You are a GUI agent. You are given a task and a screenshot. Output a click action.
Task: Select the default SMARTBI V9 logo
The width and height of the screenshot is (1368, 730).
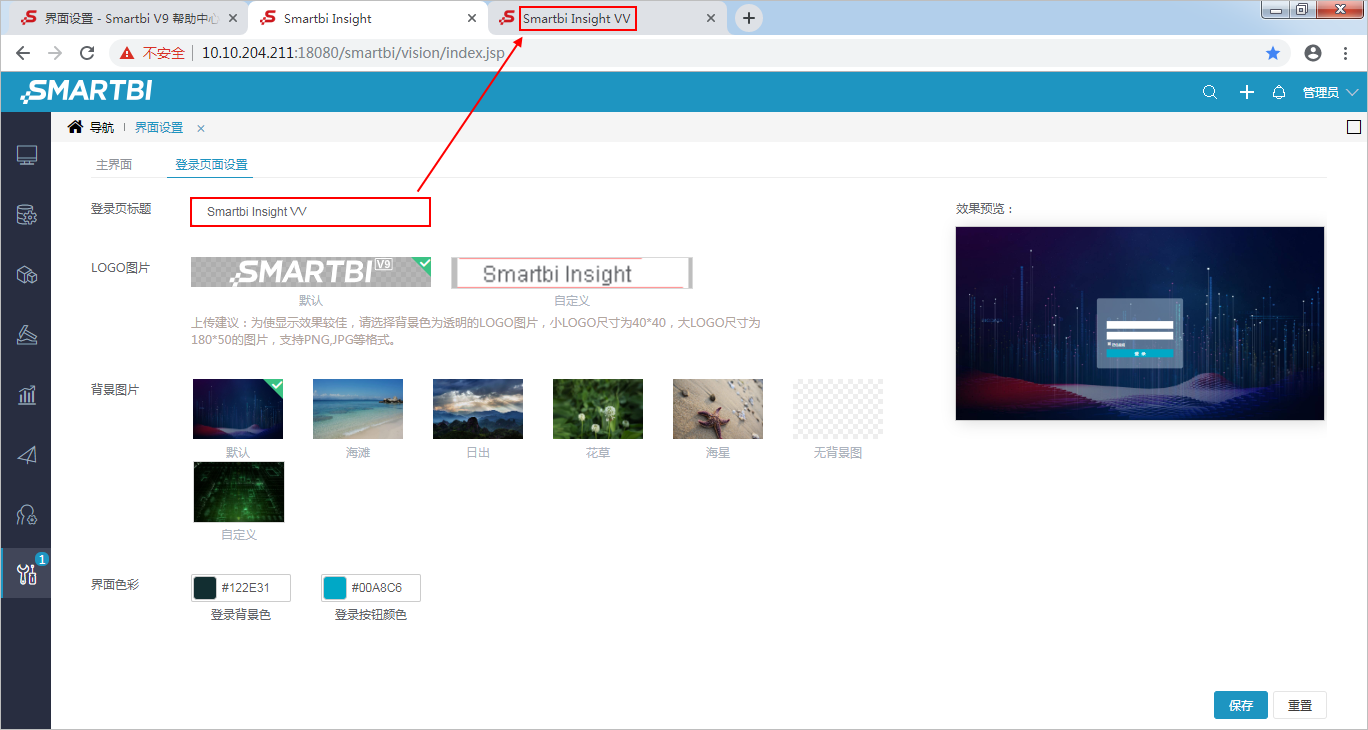(x=311, y=272)
